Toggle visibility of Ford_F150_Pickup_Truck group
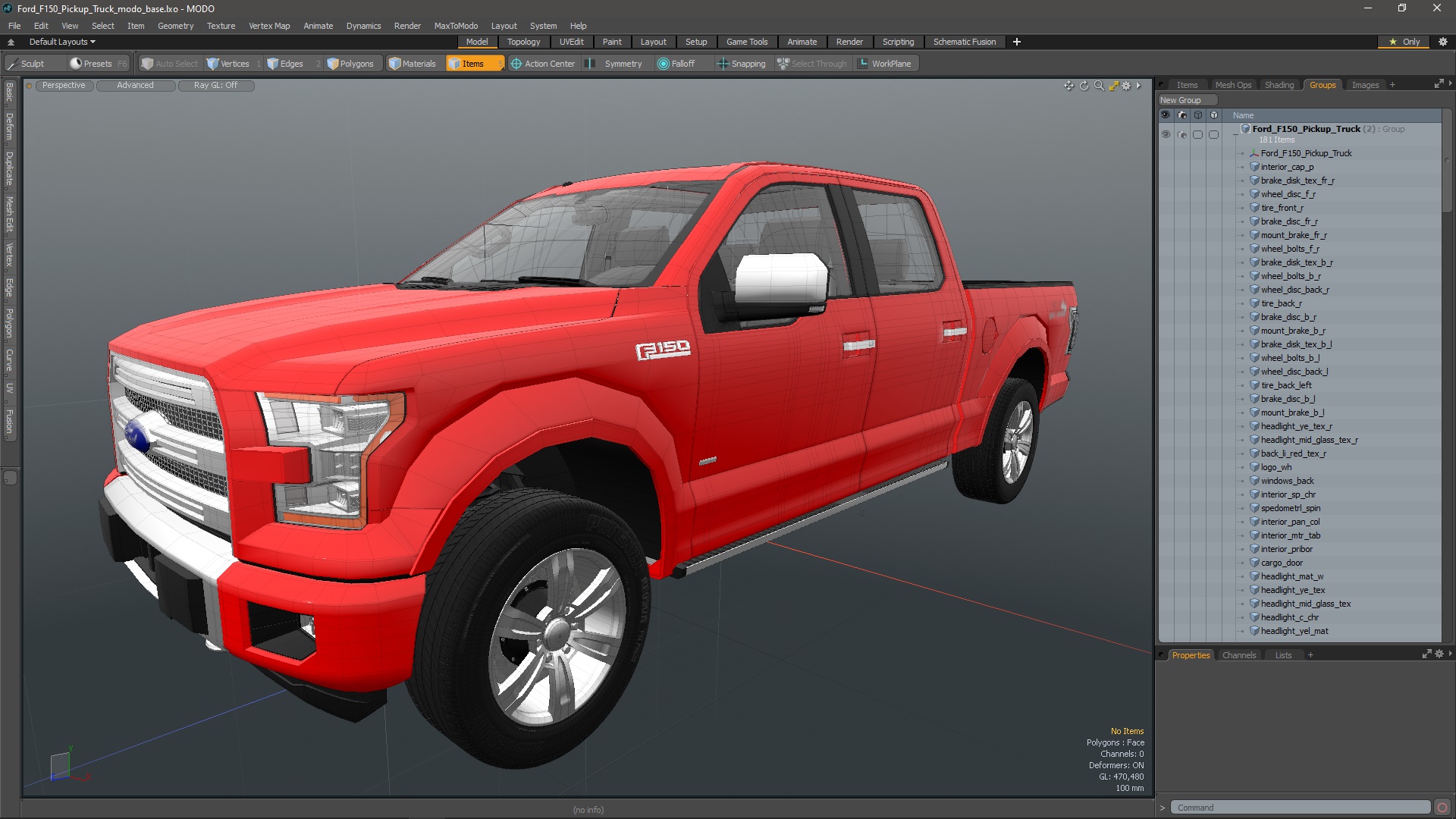This screenshot has height=819, width=1456. click(x=1166, y=134)
